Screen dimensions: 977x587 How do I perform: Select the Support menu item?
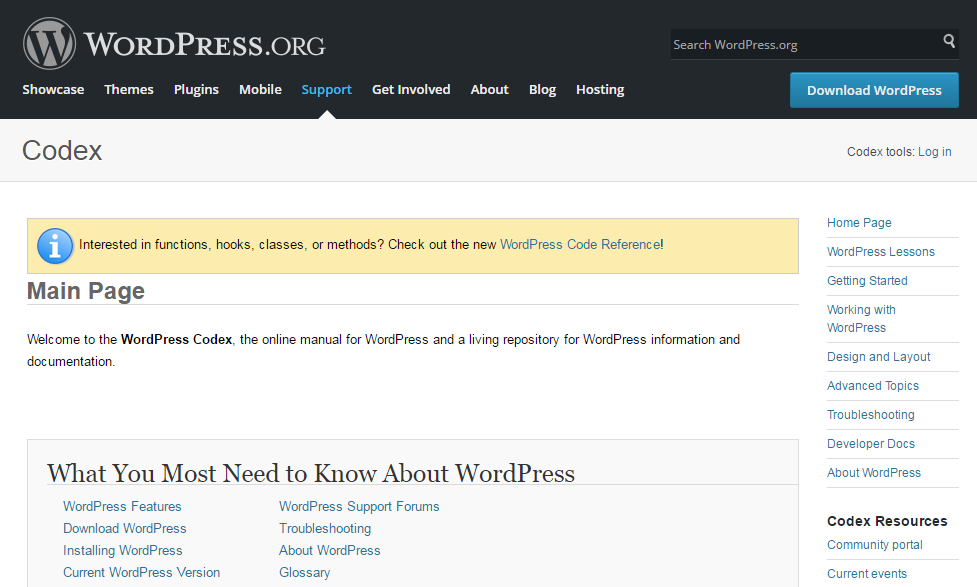pos(326,90)
